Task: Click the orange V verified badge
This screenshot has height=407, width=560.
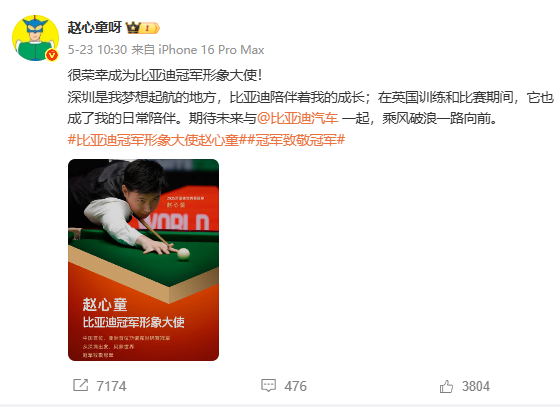Action: [52, 55]
